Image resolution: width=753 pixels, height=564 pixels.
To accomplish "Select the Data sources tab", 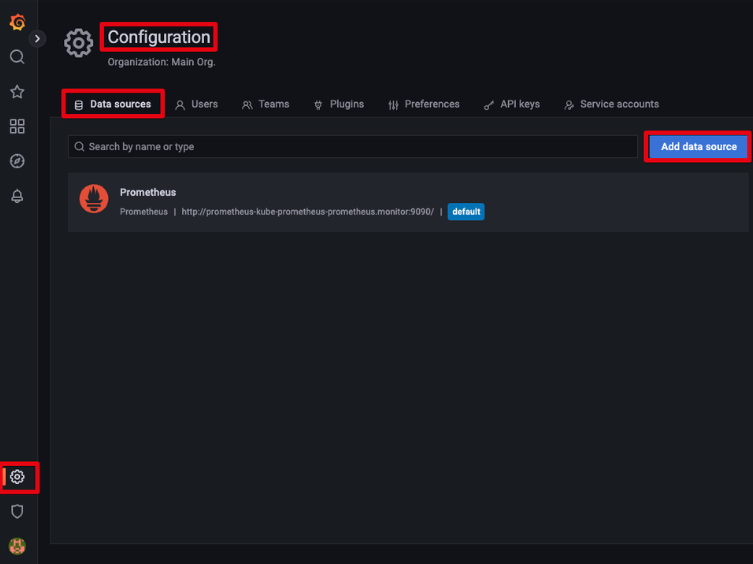I will [113, 104].
